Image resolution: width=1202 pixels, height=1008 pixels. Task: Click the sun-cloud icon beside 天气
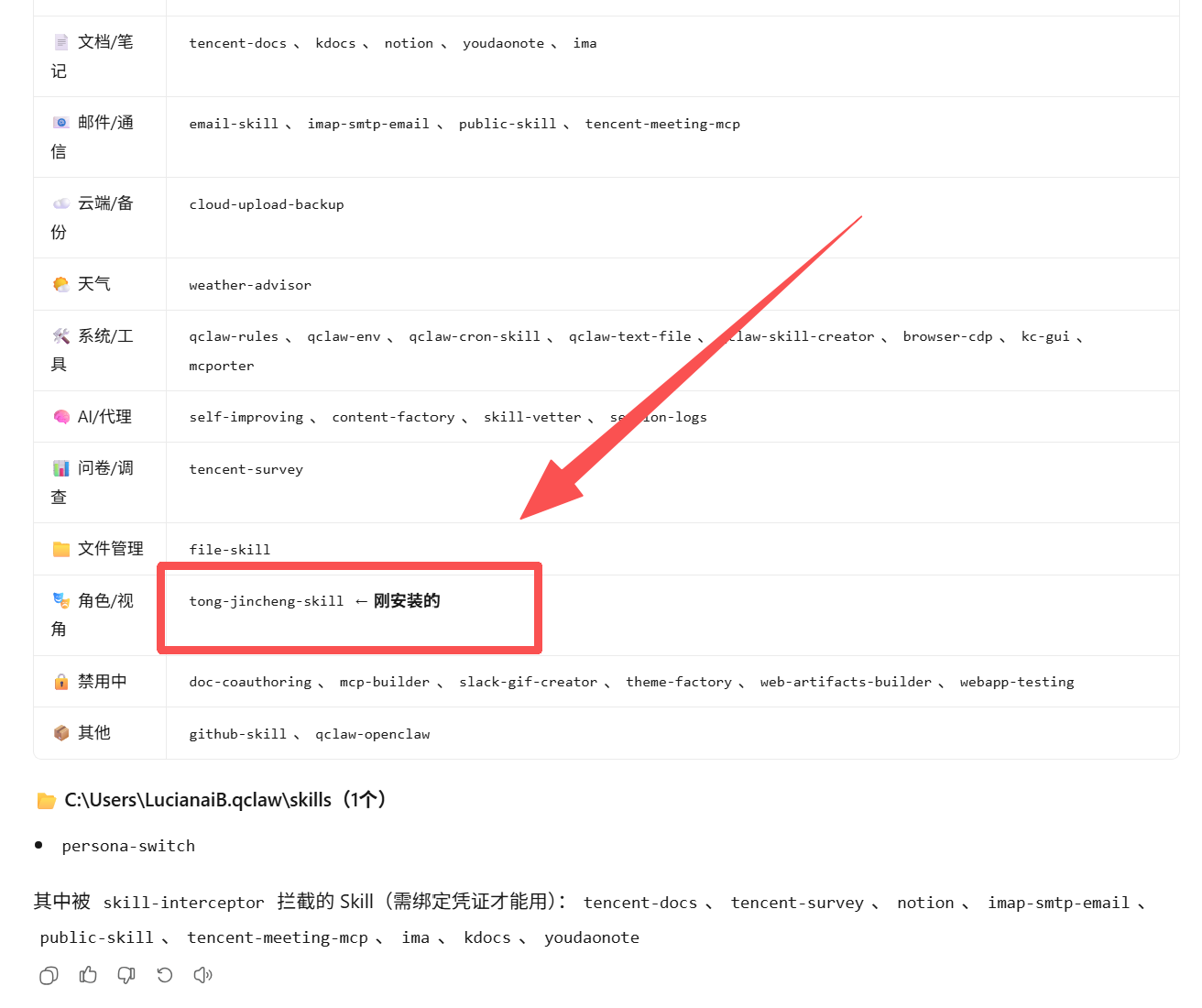pyautogui.click(x=61, y=284)
